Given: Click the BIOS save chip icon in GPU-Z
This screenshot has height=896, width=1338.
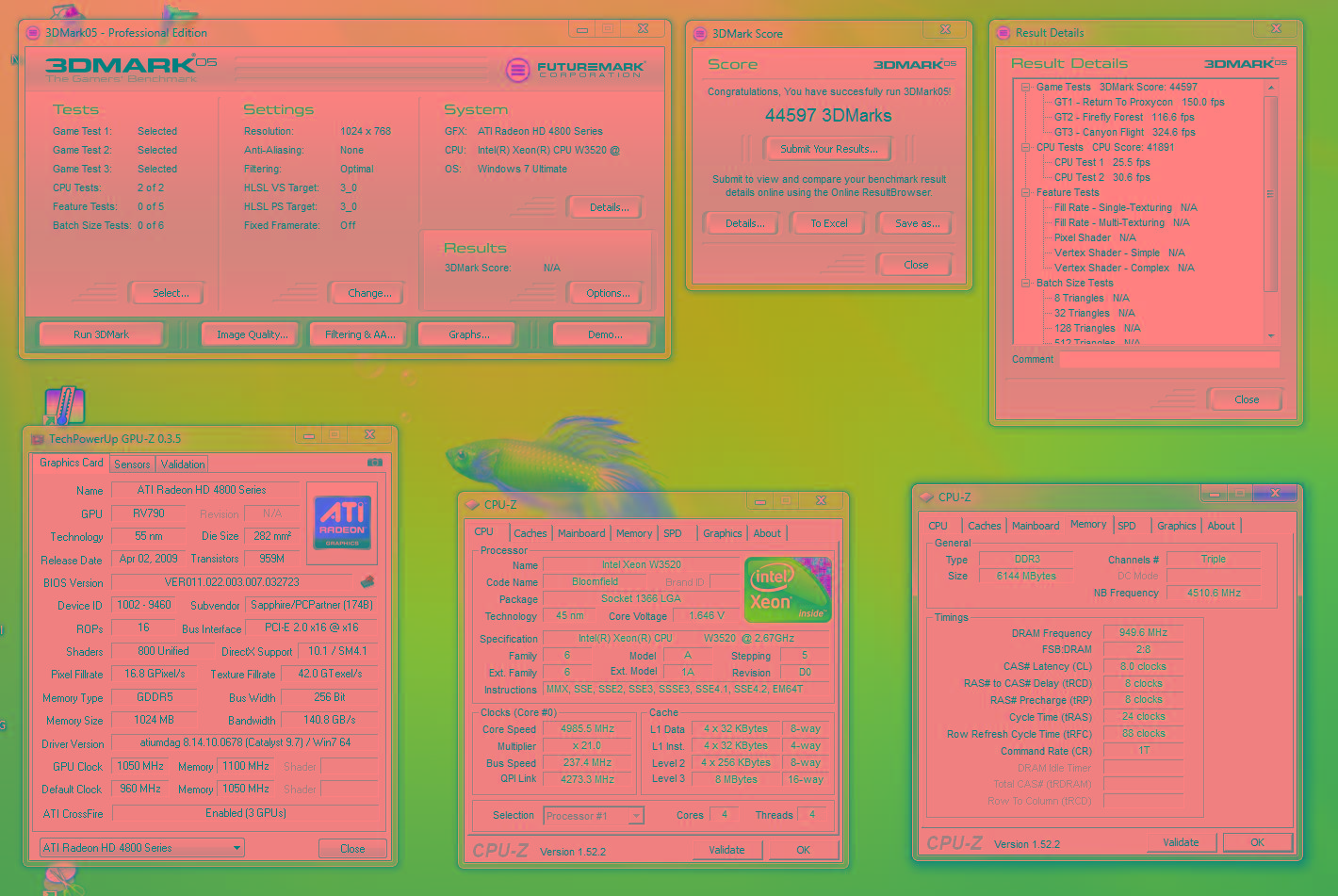Looking at the screenshot, I should pos(367,582).
